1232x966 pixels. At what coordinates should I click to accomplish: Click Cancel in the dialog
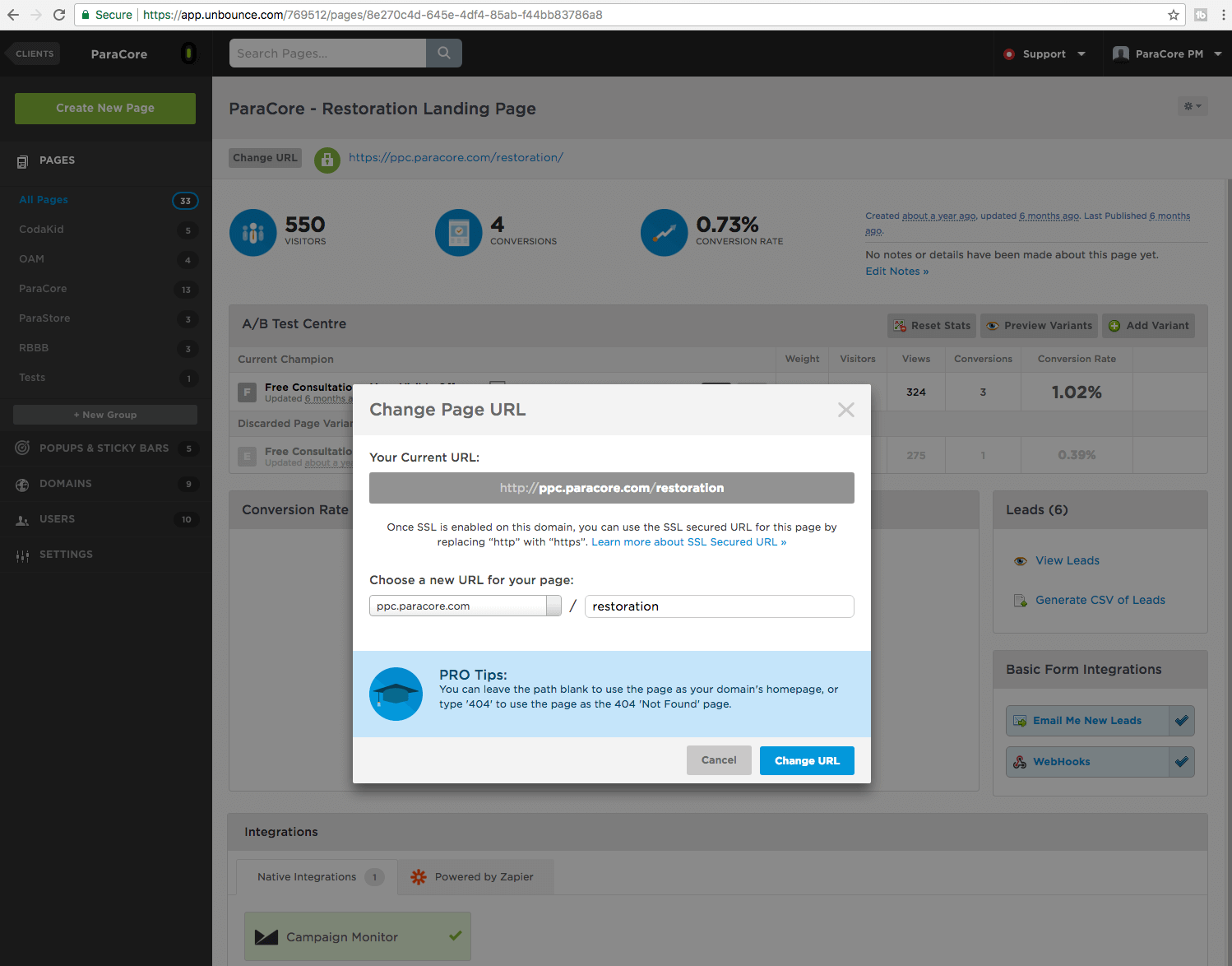click(719, 760)
